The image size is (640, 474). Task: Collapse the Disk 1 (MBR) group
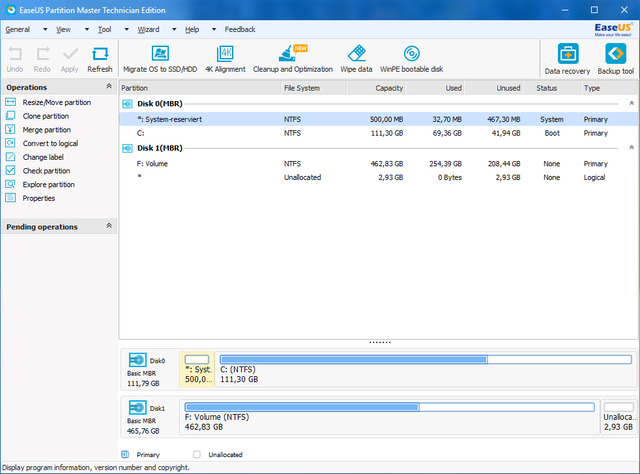click(631, 148)
